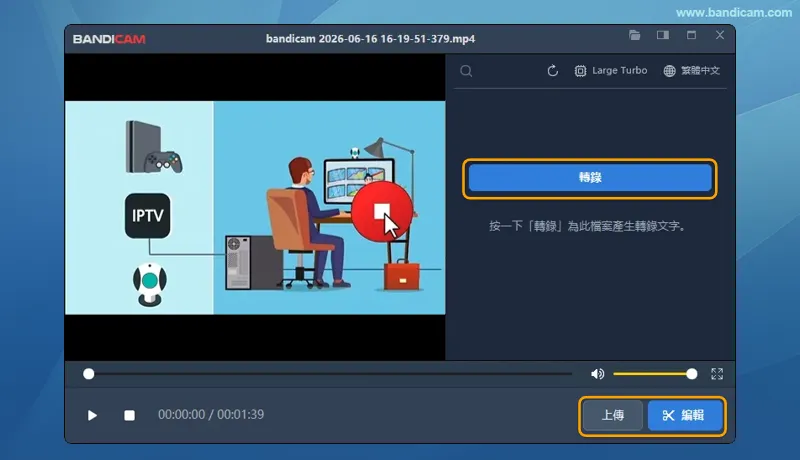This screenshot has width=800, height=460.
Task: Open the 編輯 edit button
Action: pyautogui.click(x=684, y=415)
